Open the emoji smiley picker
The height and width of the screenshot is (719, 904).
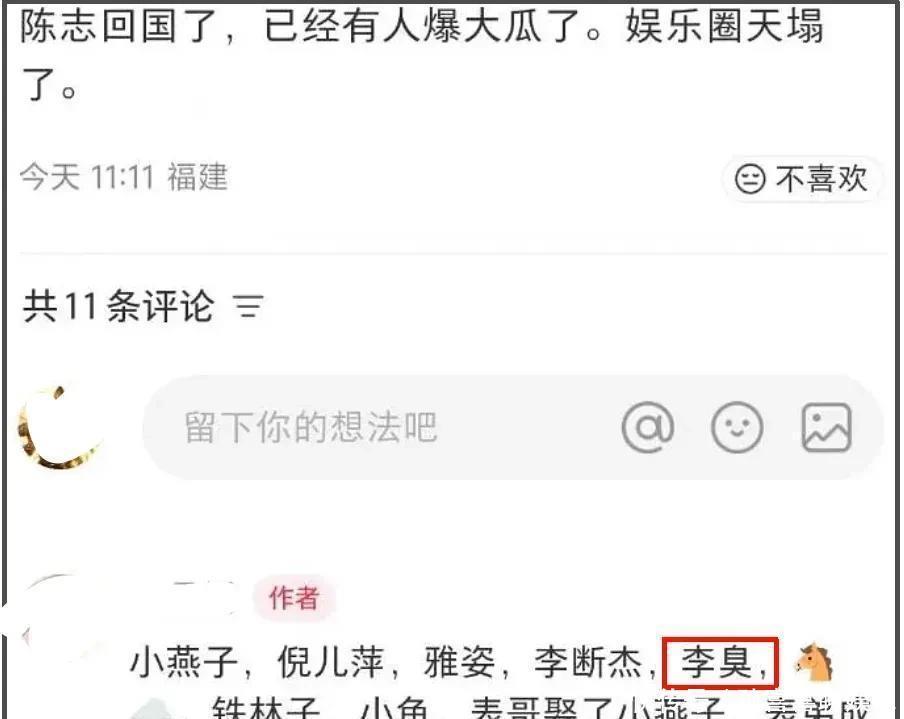737,427
